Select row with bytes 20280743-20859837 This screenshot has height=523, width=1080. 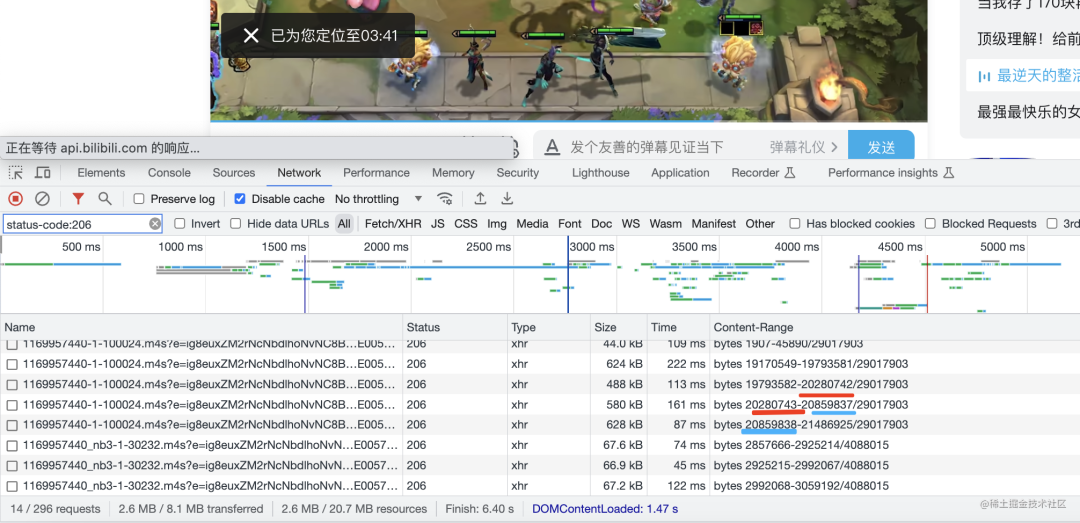[540, 404]
